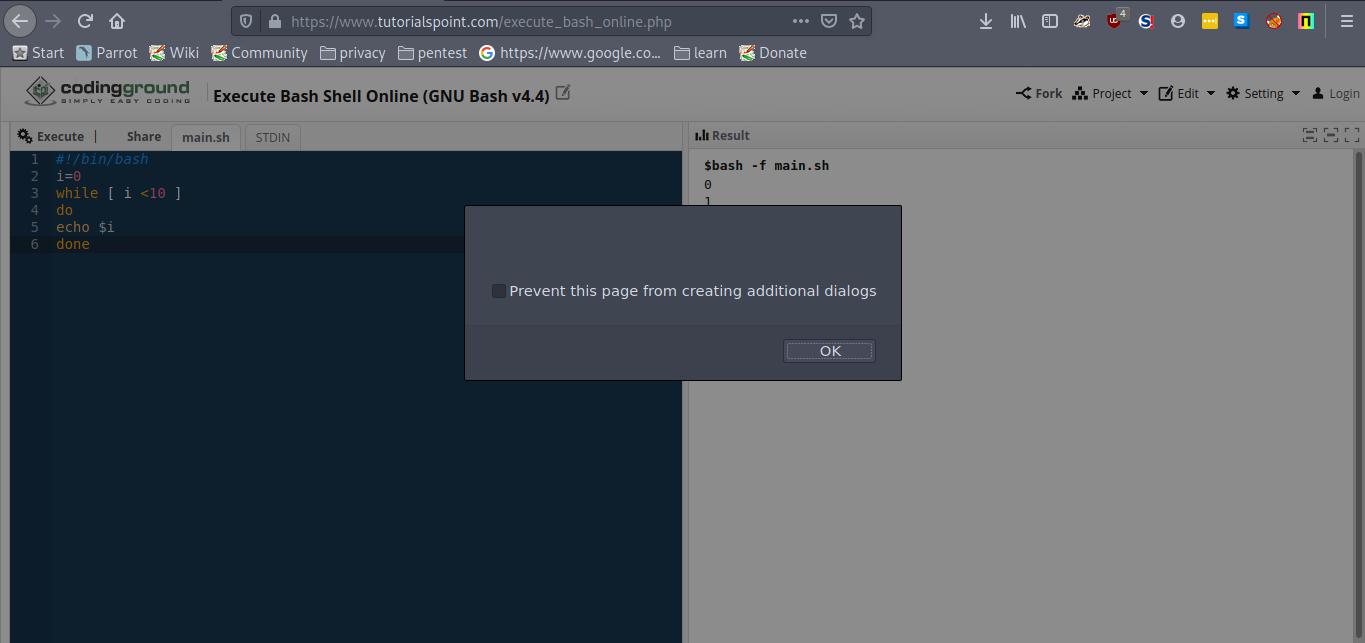Open the Firefox account avatar icon
The height and width of the screenshot is (643, 1365).
(x=1178, y=21)
